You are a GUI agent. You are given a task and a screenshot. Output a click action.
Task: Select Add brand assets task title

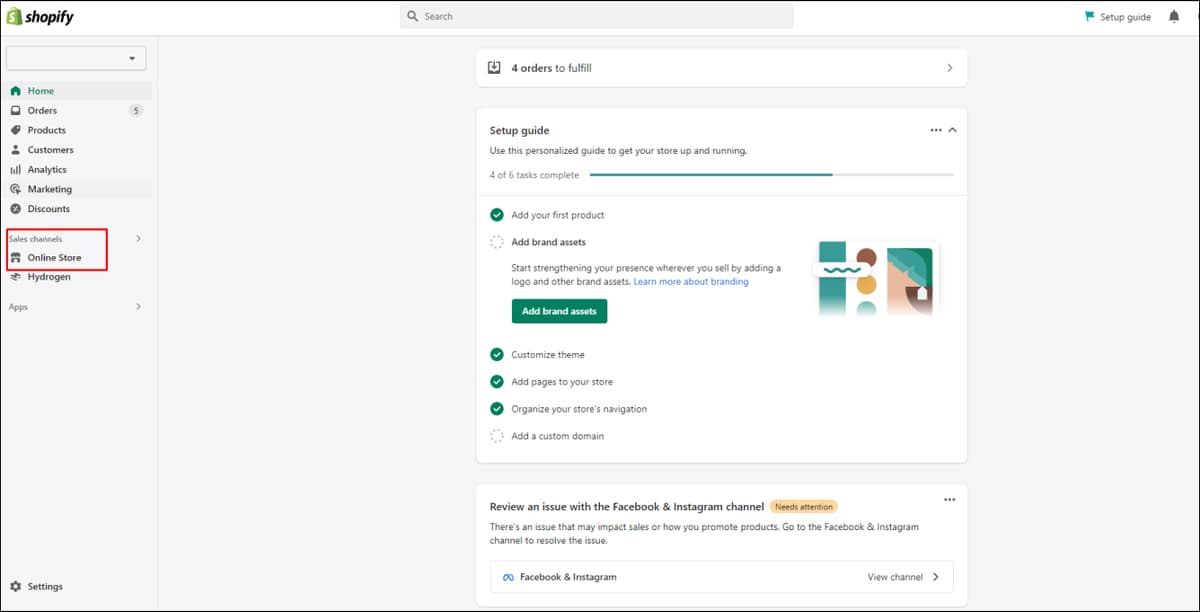pos(548,242)
